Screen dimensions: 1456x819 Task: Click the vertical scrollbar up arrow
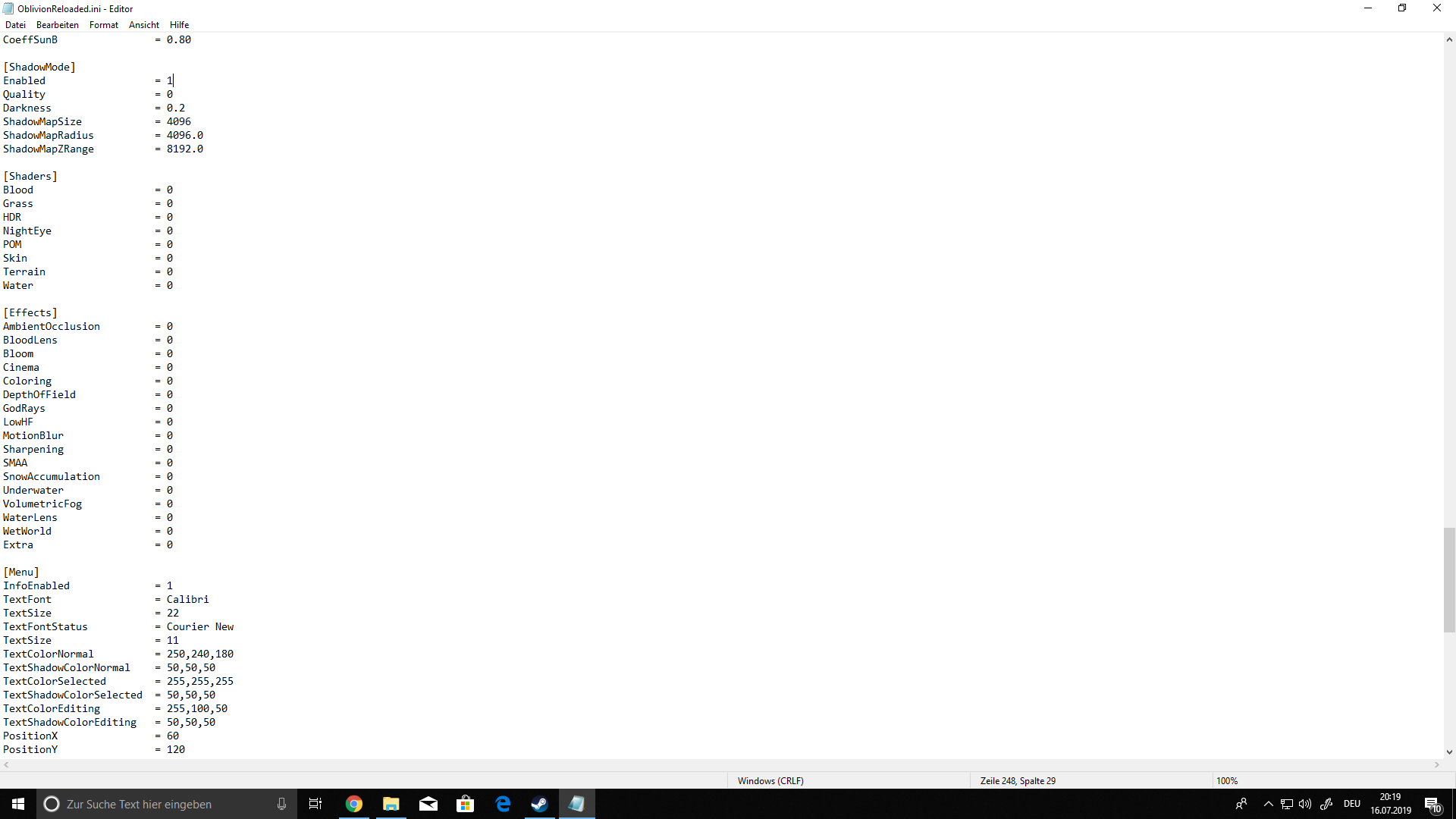point(1449,39)
